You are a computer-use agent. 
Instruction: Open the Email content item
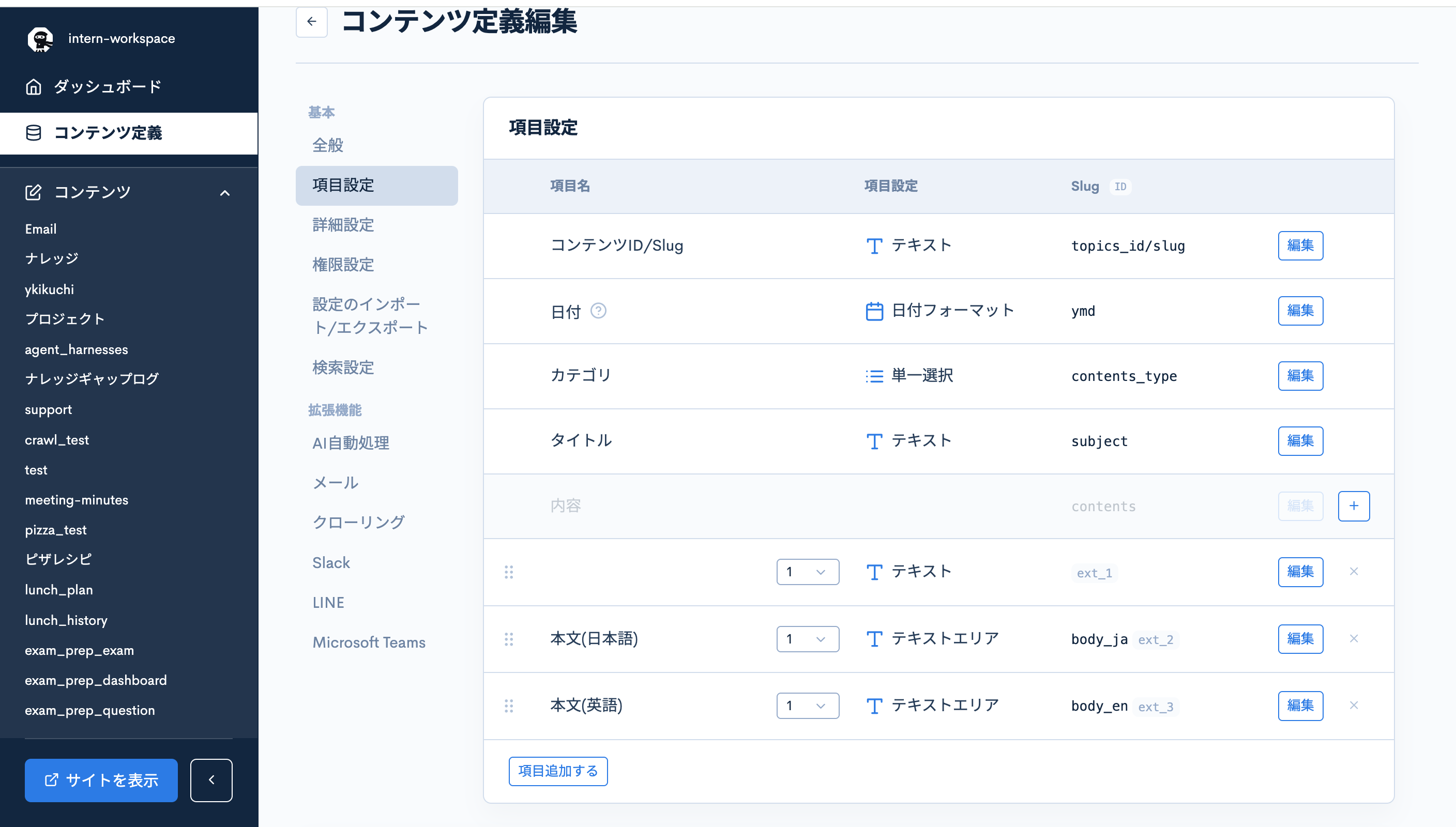[x=41, y=229]
